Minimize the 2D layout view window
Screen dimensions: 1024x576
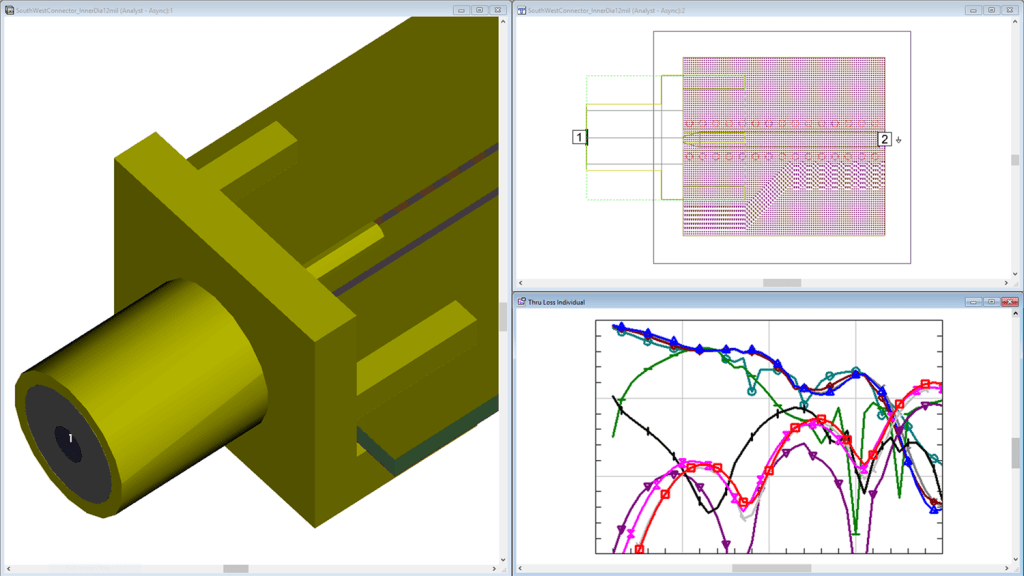pos(973,10)
